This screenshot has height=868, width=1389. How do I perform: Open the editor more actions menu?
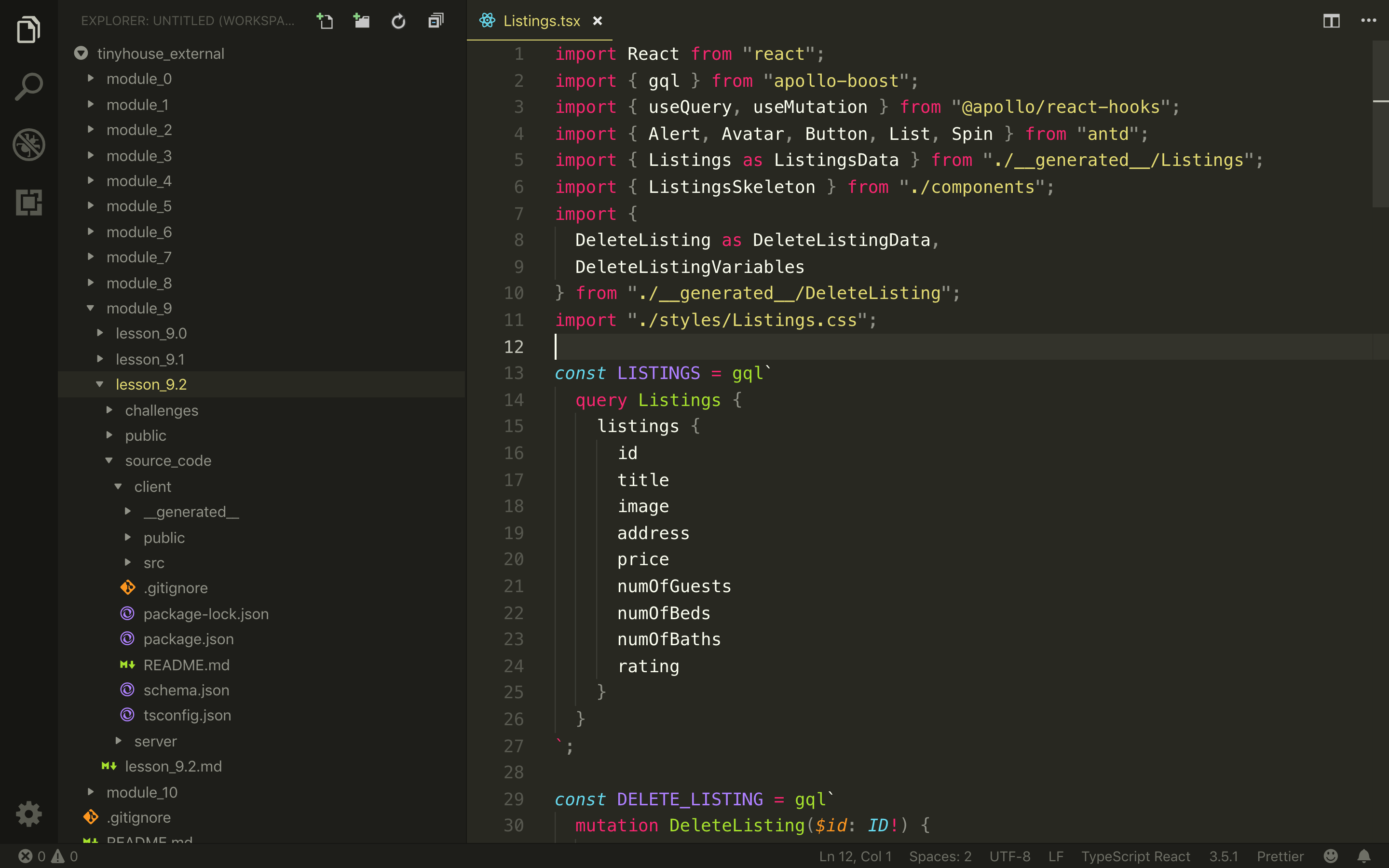click(1369, 21)
